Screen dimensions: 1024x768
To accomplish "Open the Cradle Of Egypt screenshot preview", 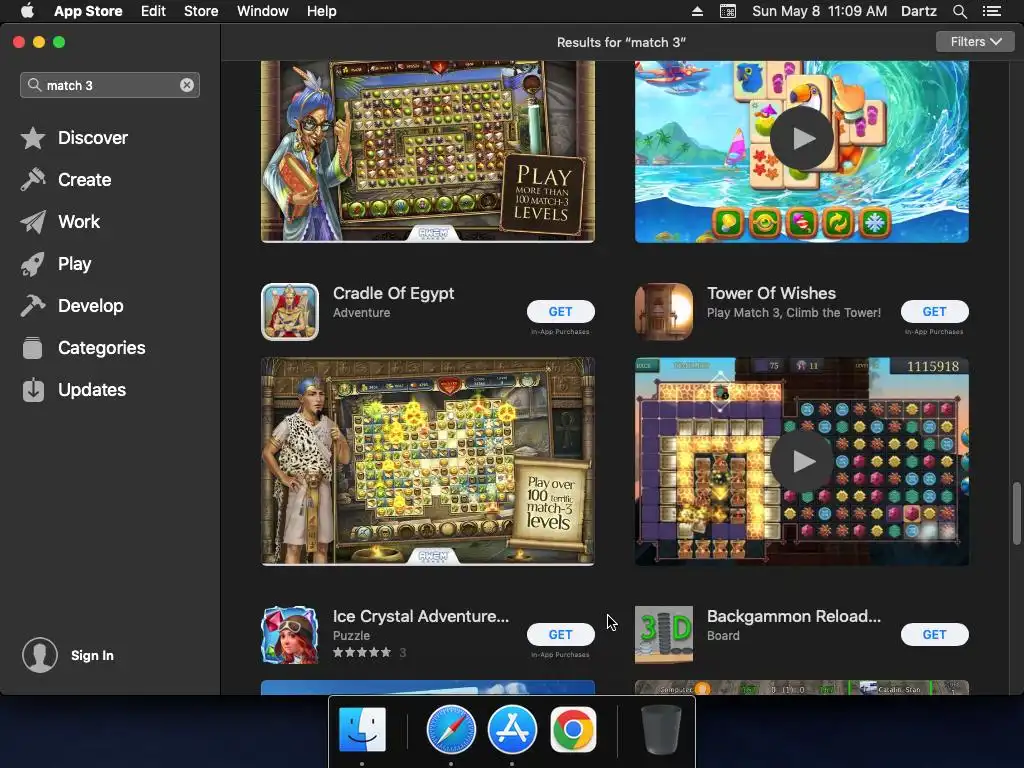I will tap(428, 461).
